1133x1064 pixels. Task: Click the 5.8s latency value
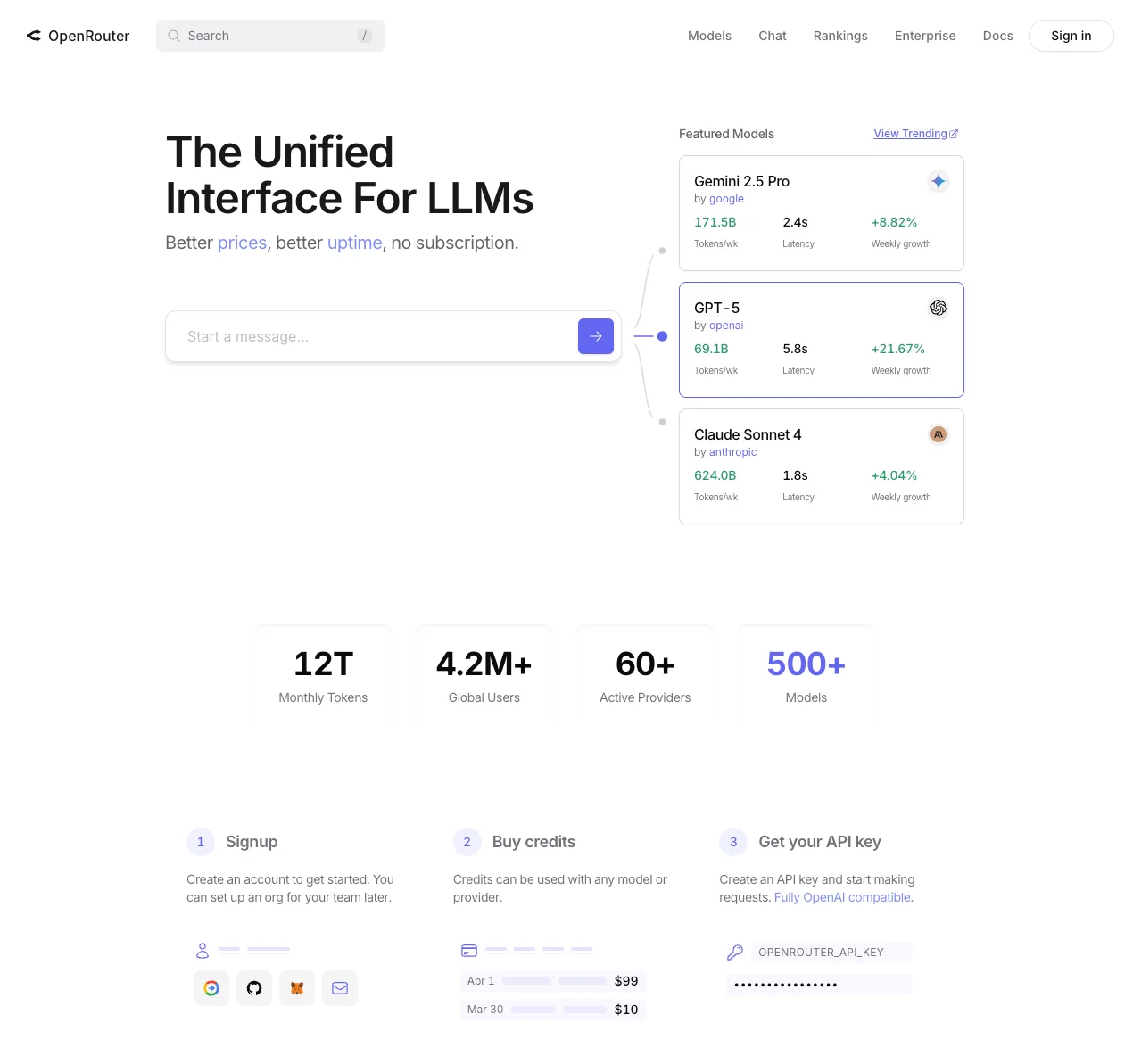click(x=795, y=349)
